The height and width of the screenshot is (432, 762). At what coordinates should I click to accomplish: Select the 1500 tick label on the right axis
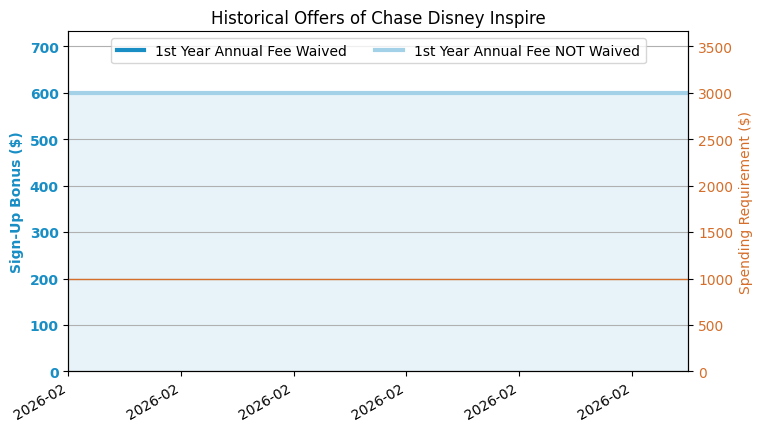(x=714, y=233)
